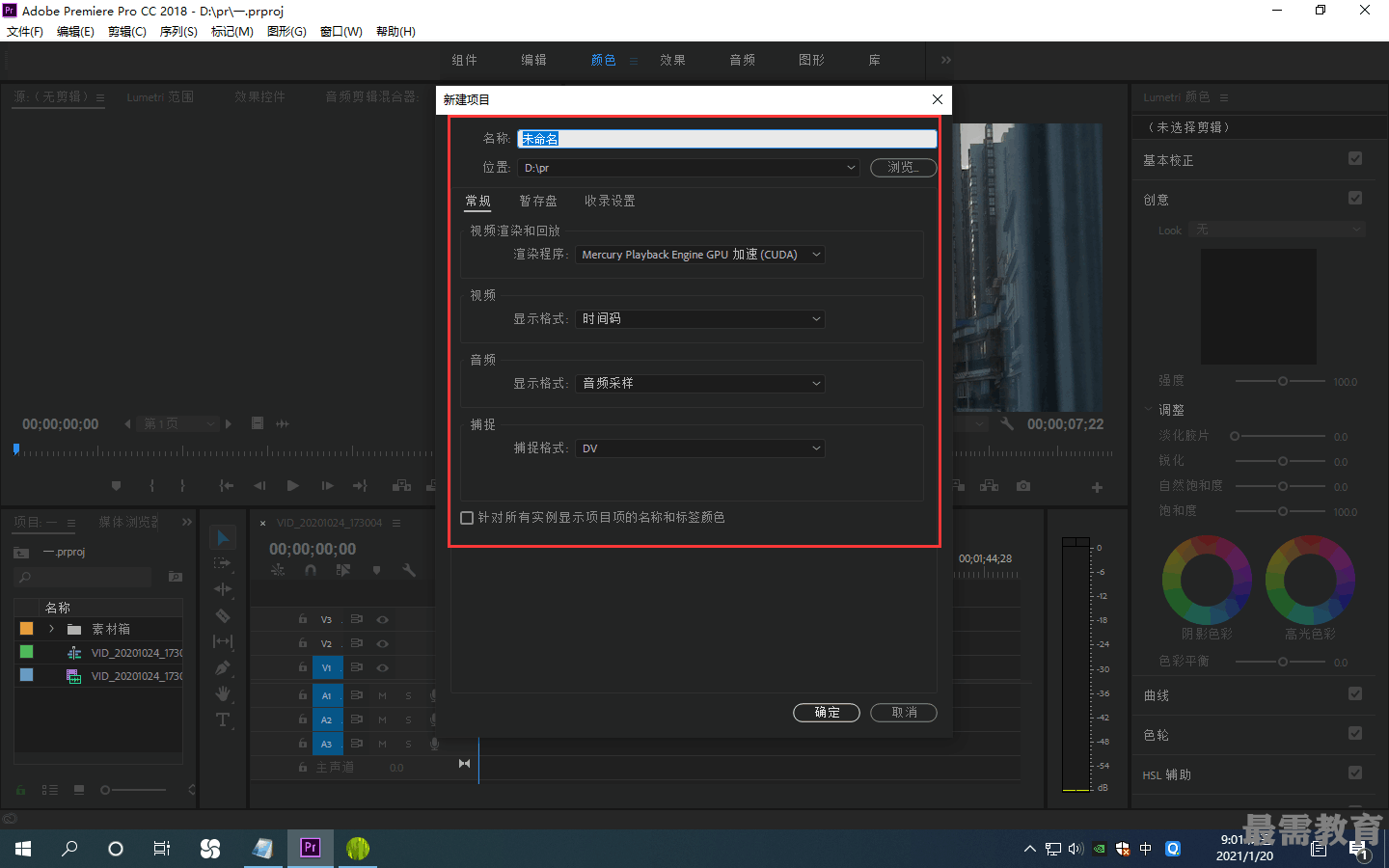The height and width of the screenshot is (868, 1389).
Task: Open 渲染程序 Mercury Playback Engine dropdown
Action: 700,255
